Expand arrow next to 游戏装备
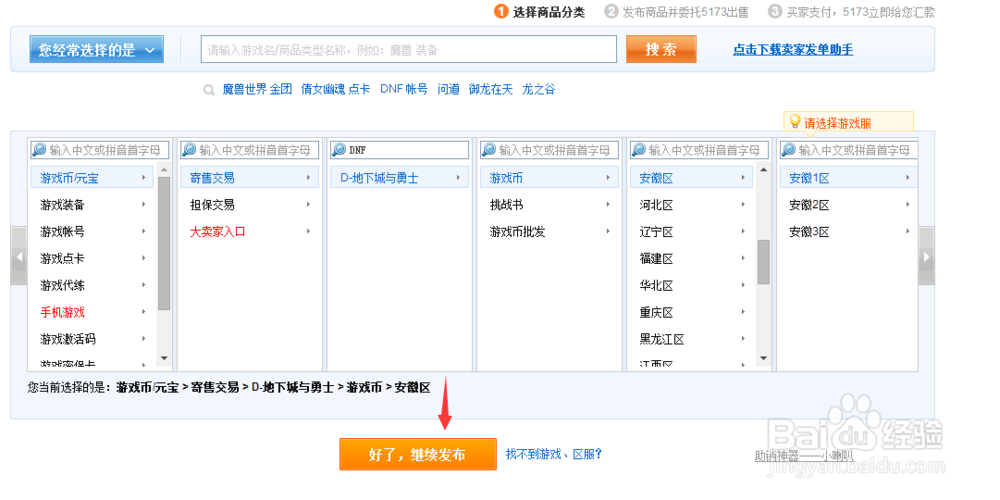This screenshot has height=500, width=1000. tap(144, 205)
